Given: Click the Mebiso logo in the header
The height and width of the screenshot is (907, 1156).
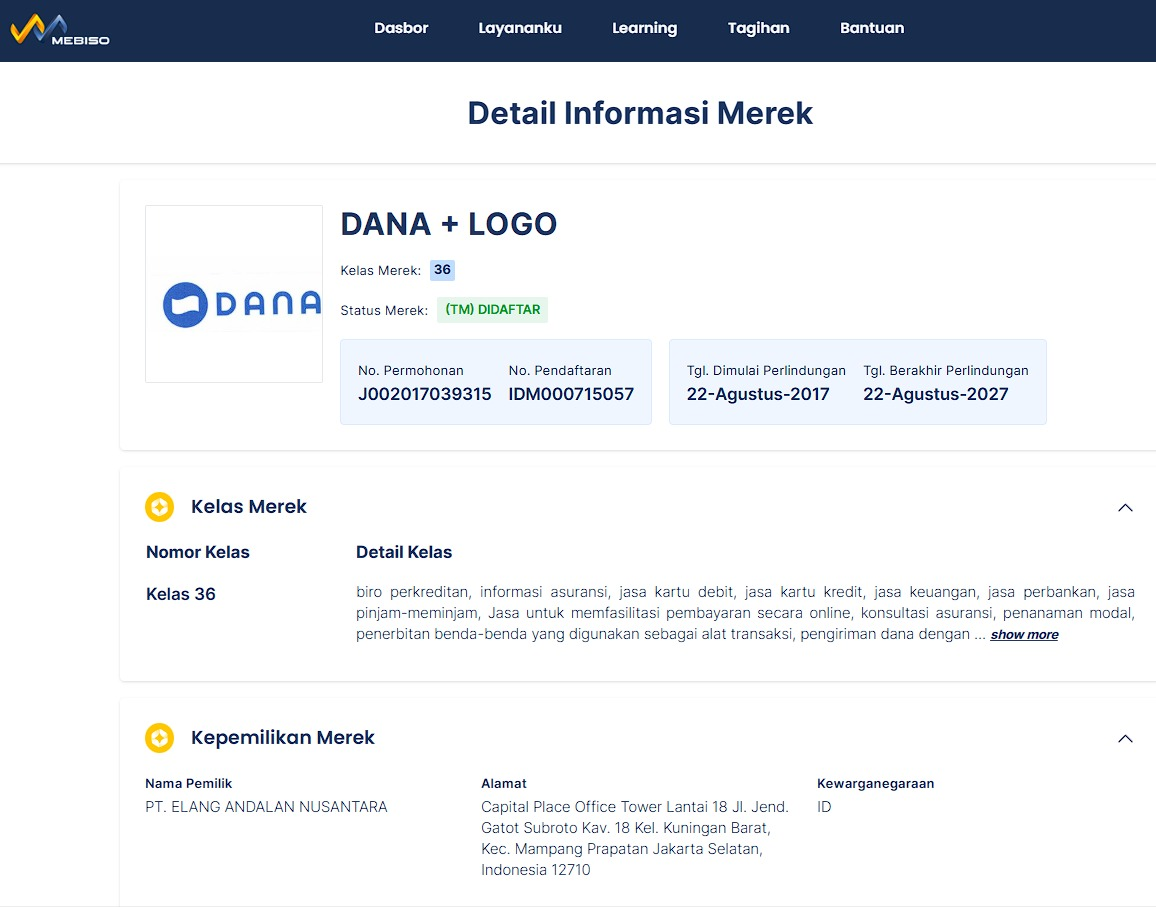Looking at the screenshot, I should (x=60, y=29).
